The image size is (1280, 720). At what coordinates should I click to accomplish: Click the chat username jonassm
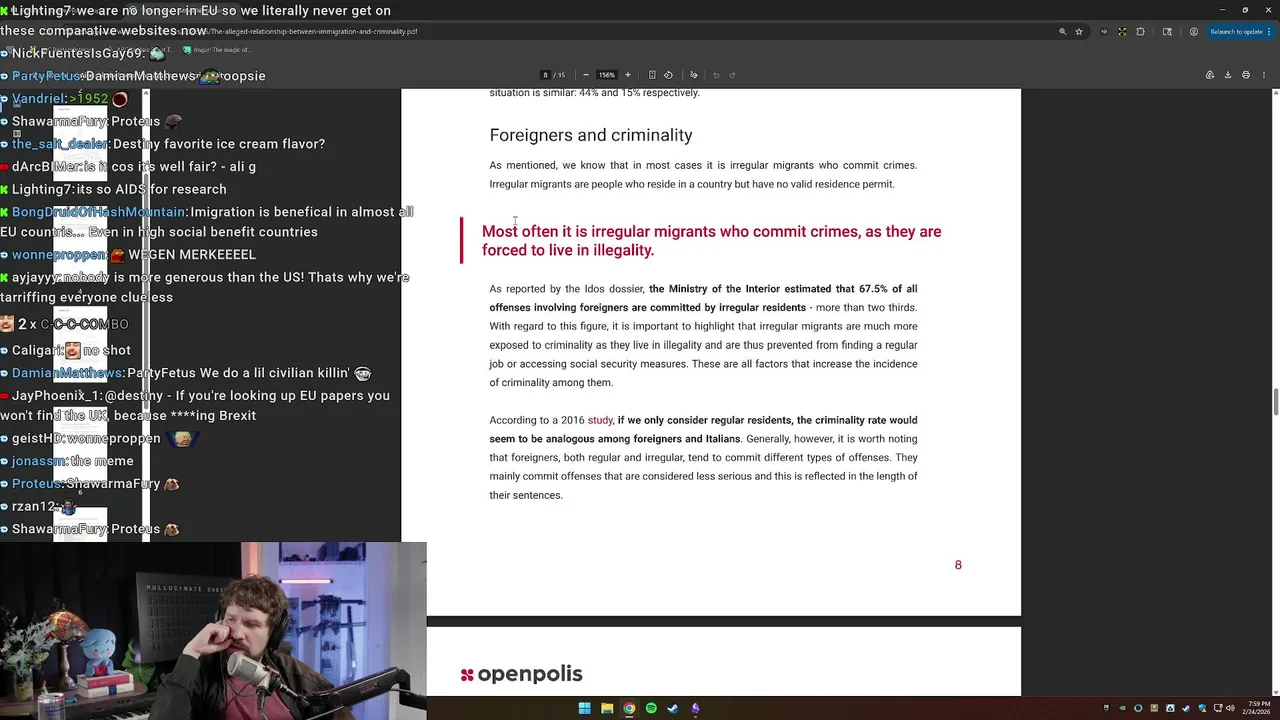(x=39, y=461)
